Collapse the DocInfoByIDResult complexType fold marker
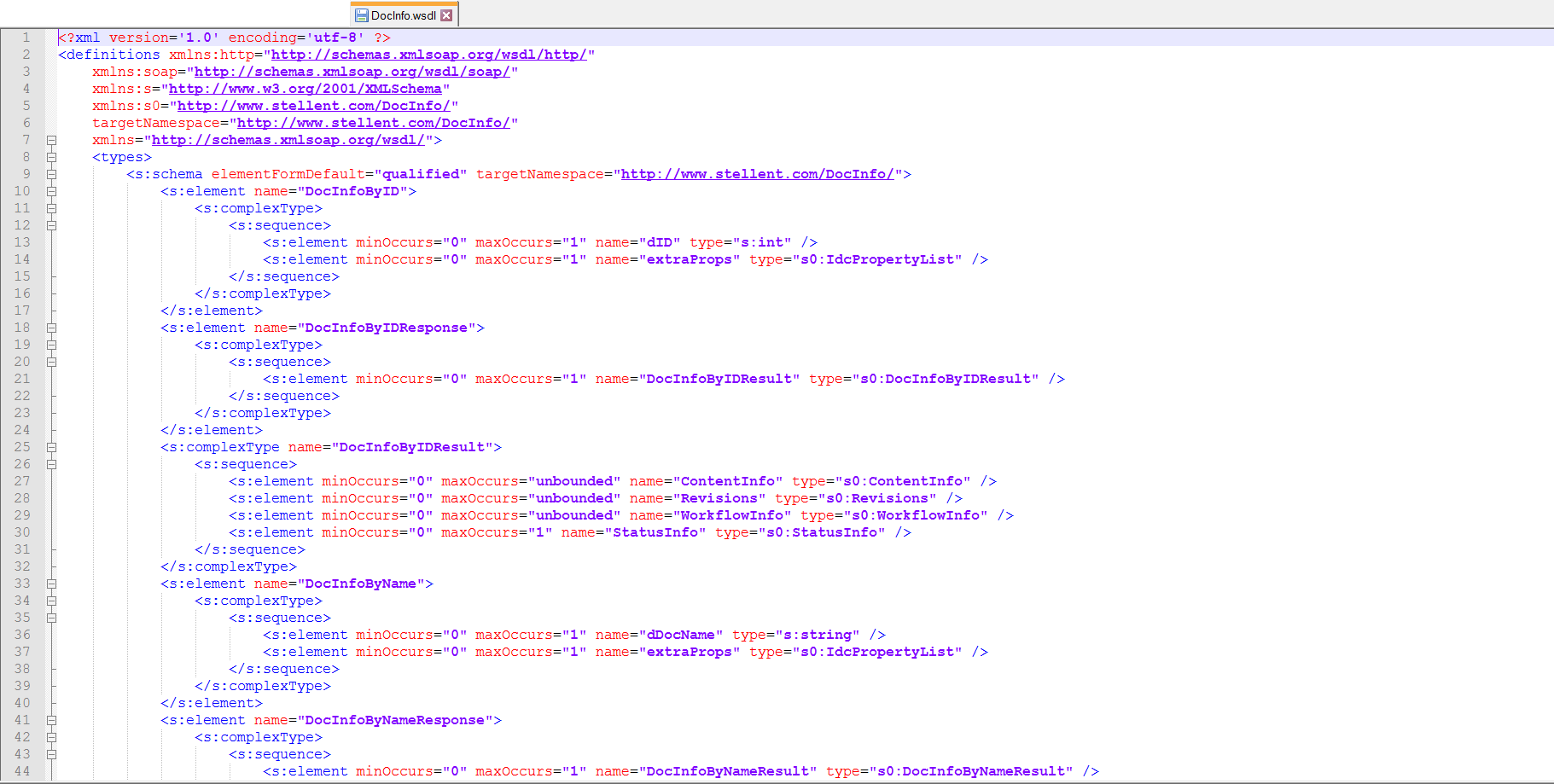The image size is (1554, 784). 51,447
